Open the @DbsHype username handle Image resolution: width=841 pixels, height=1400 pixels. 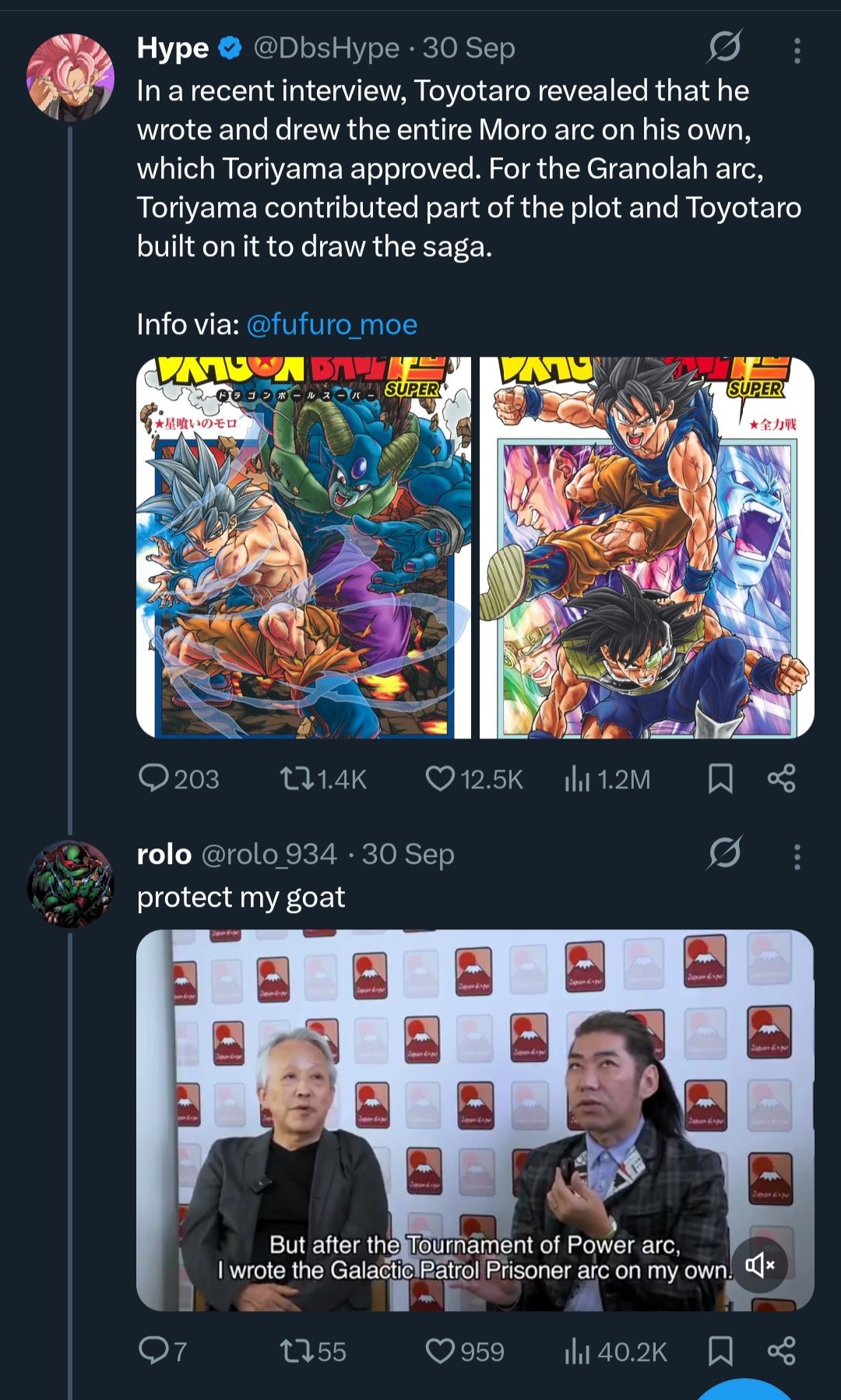(x=325, y=48)
